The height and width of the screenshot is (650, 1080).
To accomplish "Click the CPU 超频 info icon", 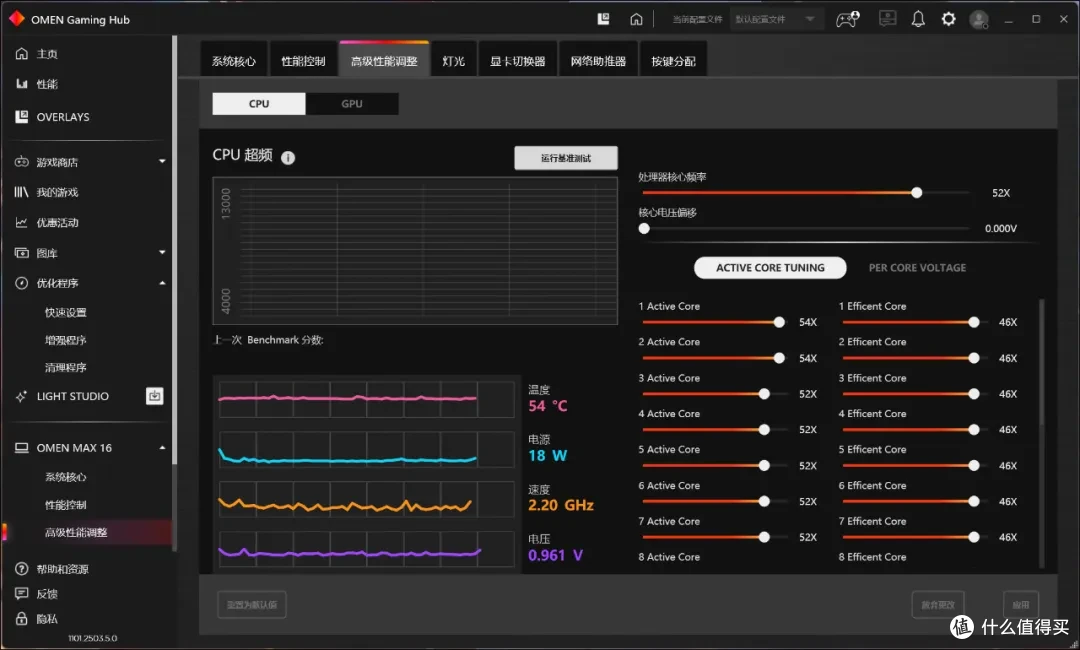I will 288,158.
